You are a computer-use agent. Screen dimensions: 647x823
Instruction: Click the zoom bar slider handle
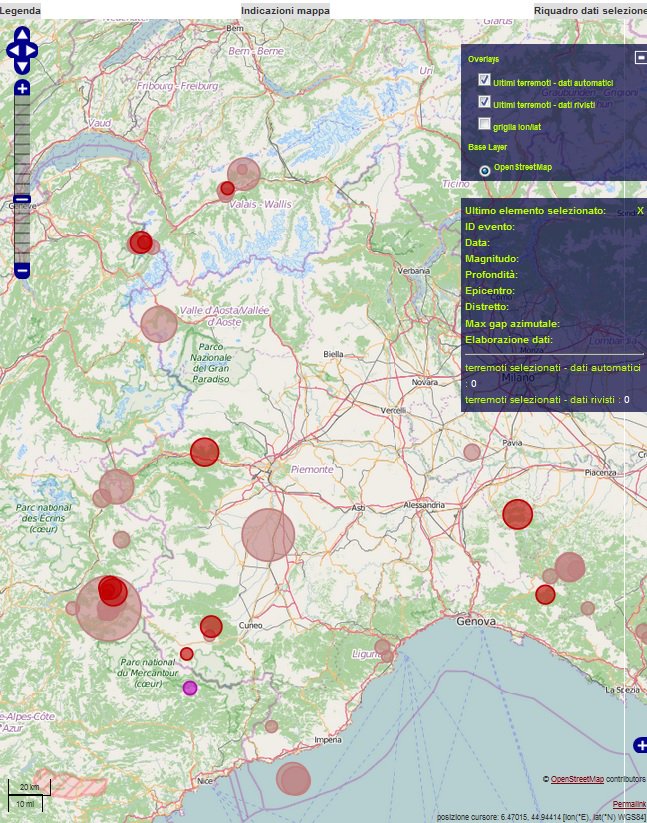[22, 199]
